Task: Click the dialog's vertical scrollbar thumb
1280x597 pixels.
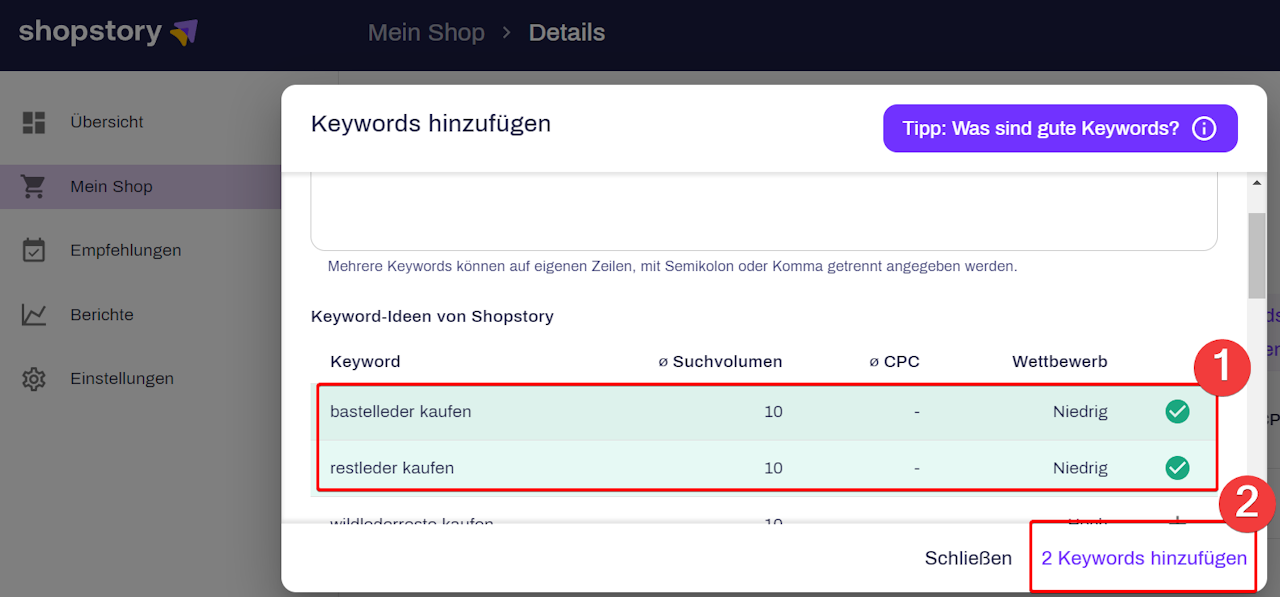Action: [x=1256, y=255]
